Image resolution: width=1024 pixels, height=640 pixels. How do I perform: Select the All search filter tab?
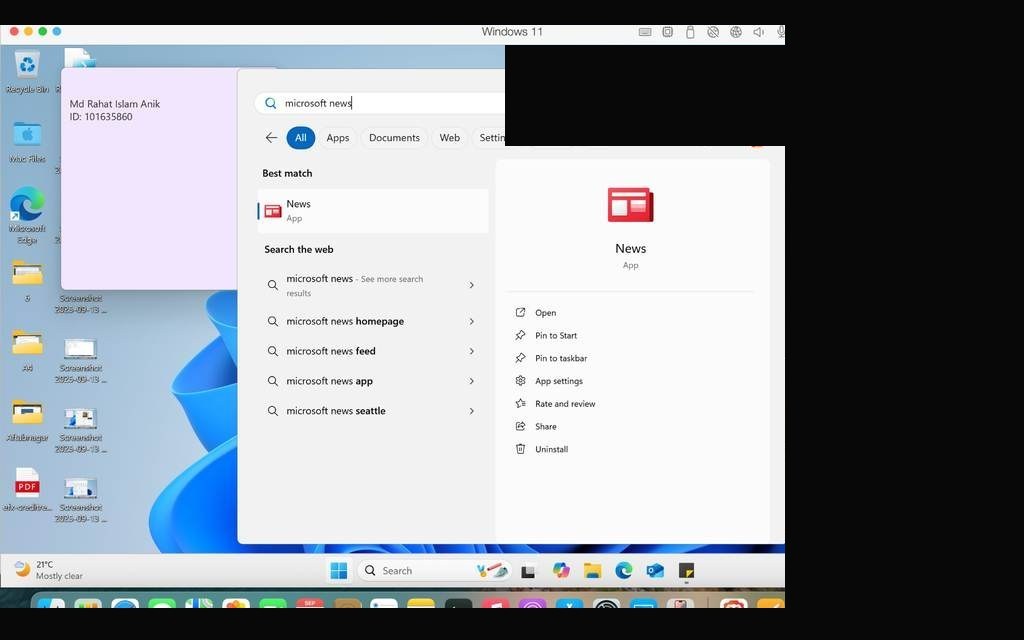click(x=300, y=138)
